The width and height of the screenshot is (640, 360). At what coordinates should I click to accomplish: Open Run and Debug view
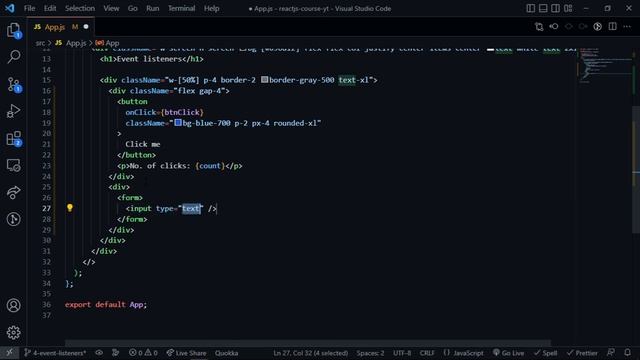click(13, 111)
